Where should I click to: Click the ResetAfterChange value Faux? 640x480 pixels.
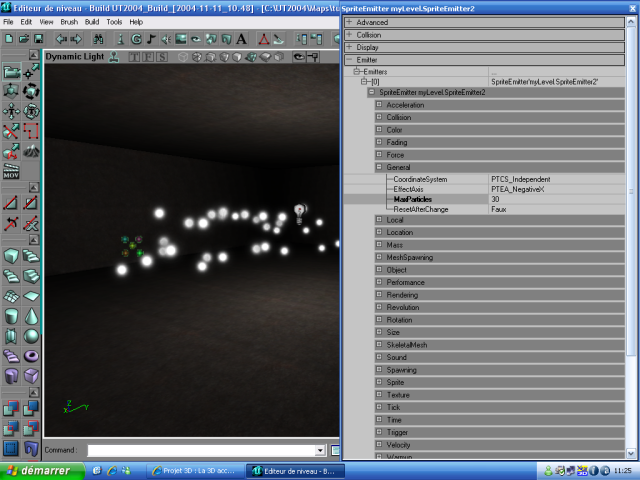499,209
